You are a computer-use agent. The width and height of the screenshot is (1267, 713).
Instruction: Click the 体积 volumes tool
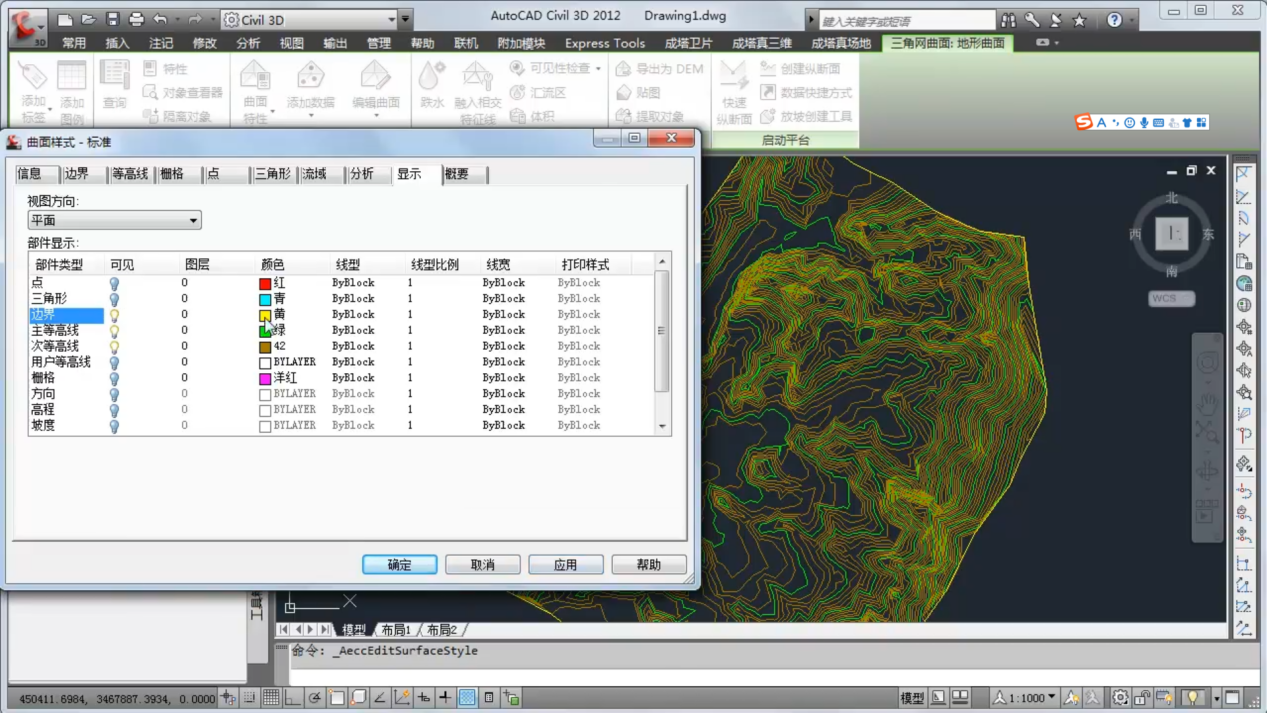click(532, 116)
